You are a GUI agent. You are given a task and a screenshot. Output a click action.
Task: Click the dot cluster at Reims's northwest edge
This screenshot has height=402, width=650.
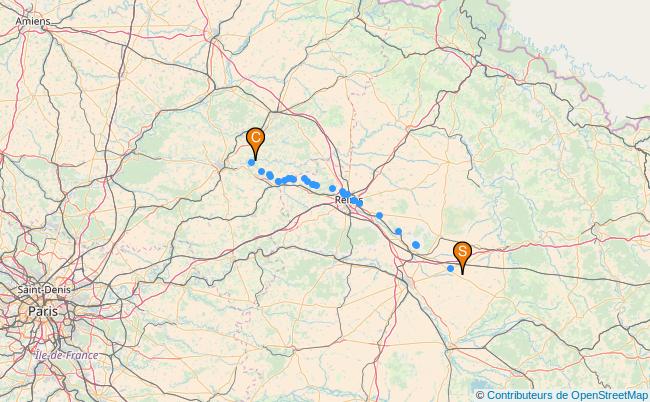tap(345, 193)
